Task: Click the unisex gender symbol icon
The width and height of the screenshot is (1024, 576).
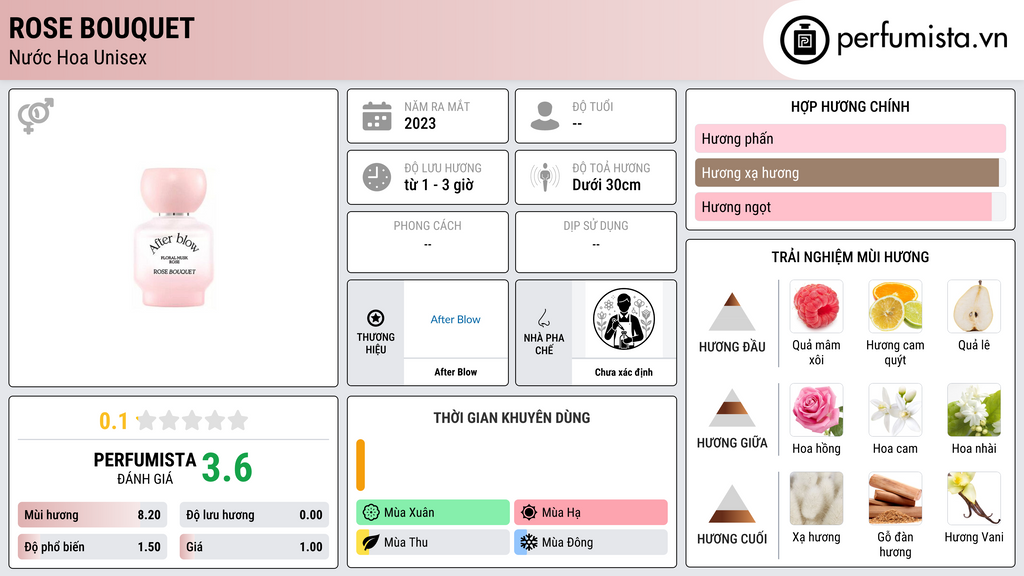Action: (36, 116)
